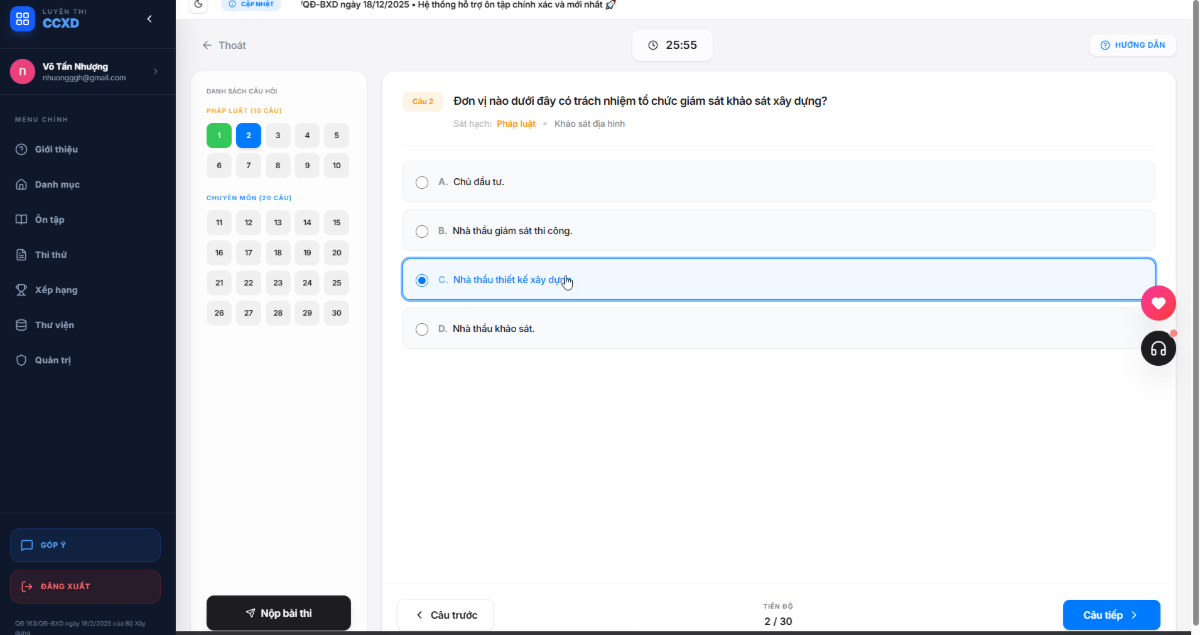Image resolution: width=1200 pixels, height=635 pixels.
Task: Click Nộp bài thi button
Action: pyautogui.click(x=278, y=613)
